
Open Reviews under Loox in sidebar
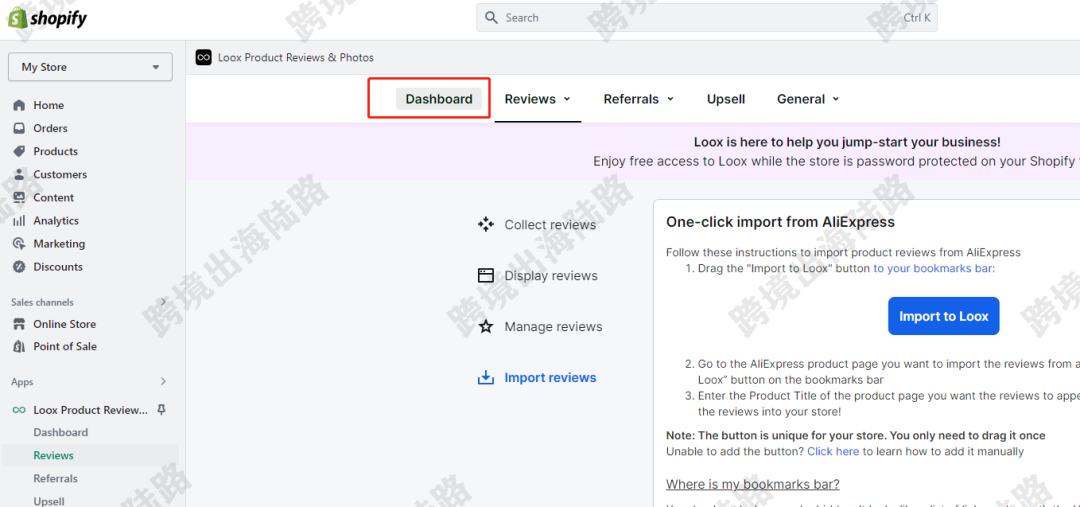coord(54,455)
